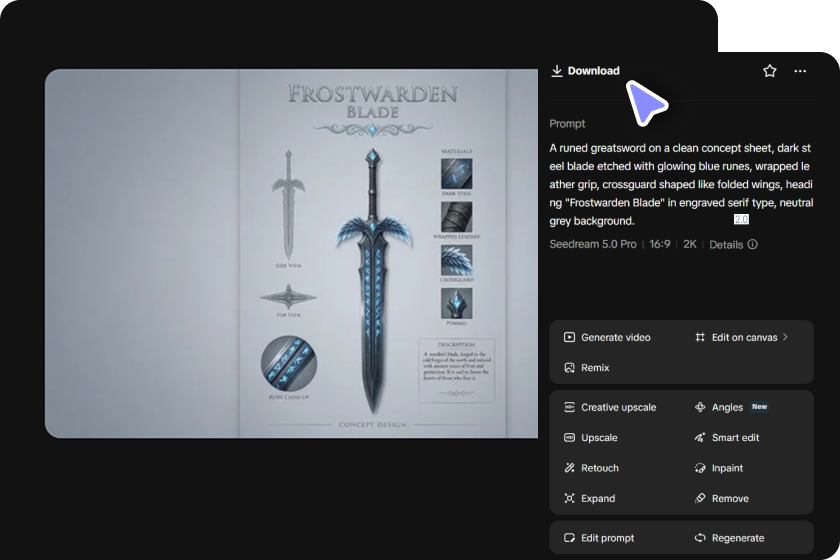Click the Download arrow icon
Screen dimensions: 840x560
point(557,71)
